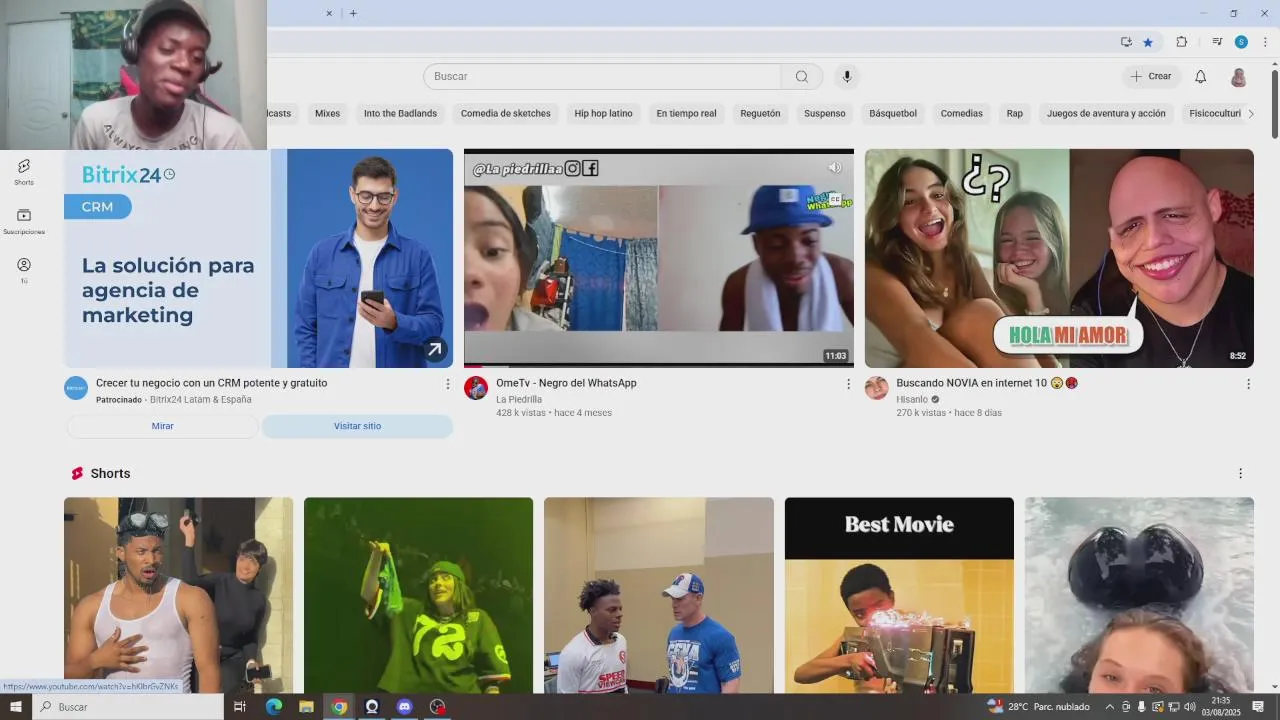Open Suscripciones in the sidebar

click(24, 222)
